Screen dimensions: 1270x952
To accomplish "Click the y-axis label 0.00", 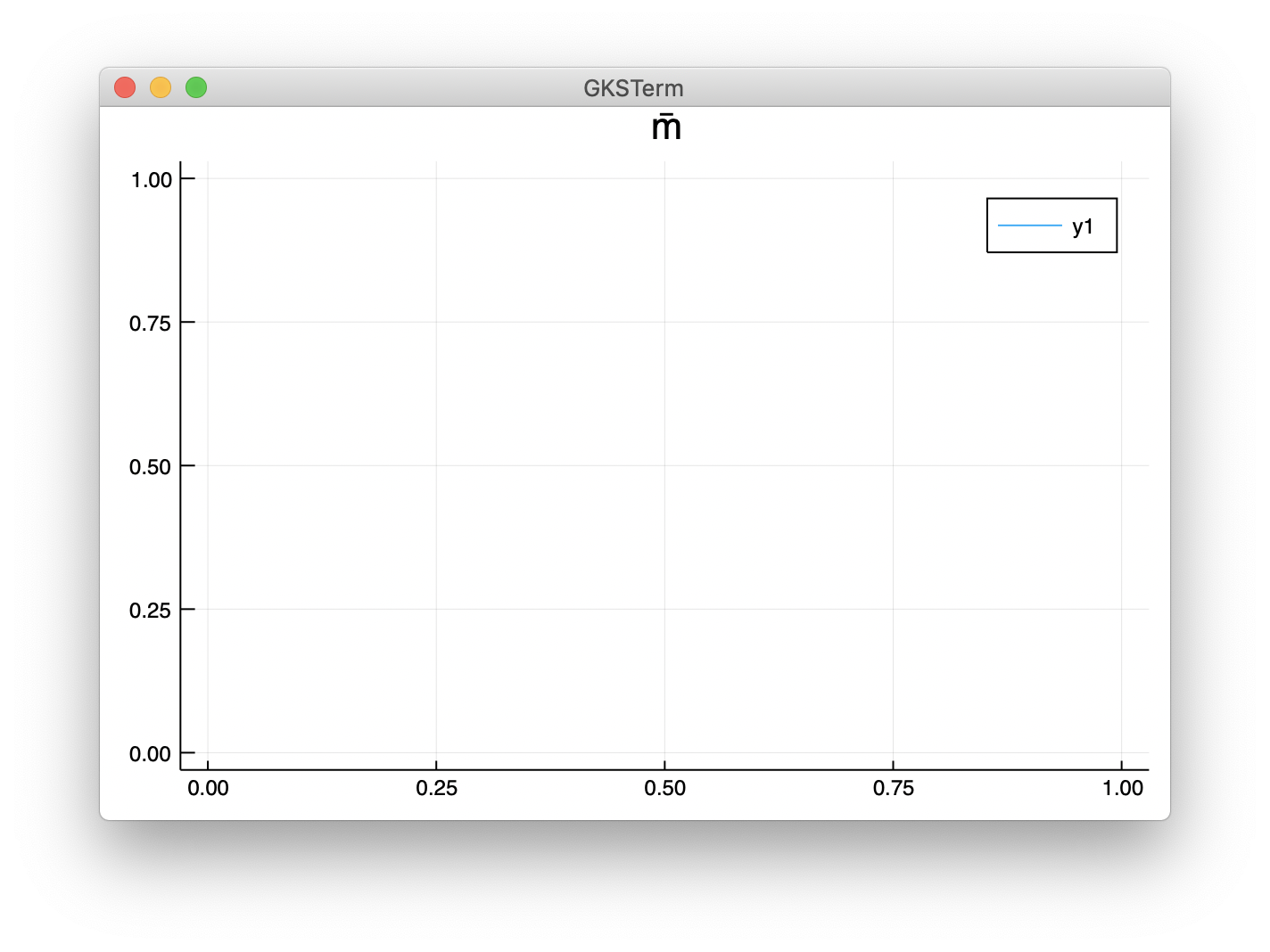I will [150, 754].
